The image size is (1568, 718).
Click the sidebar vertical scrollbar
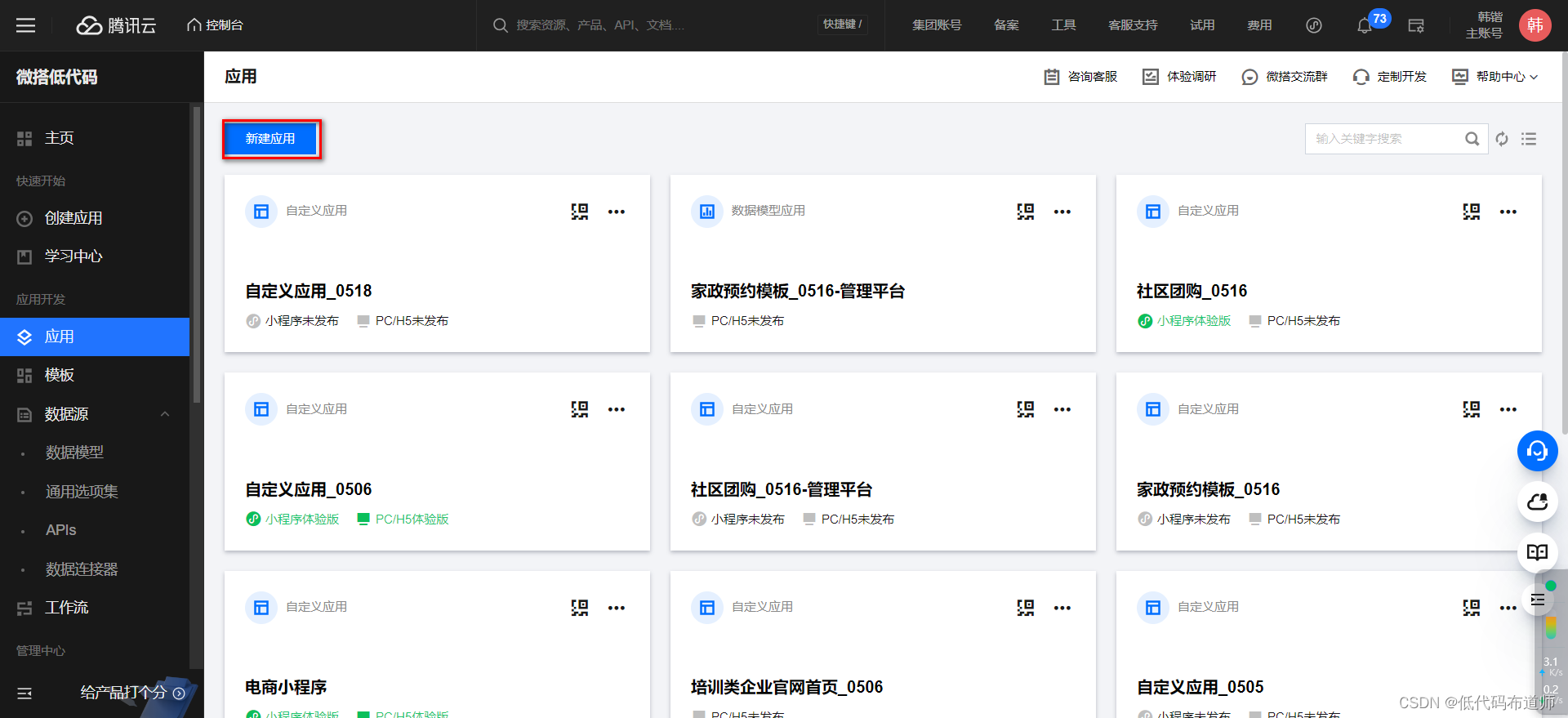click(x=196, y=255)
